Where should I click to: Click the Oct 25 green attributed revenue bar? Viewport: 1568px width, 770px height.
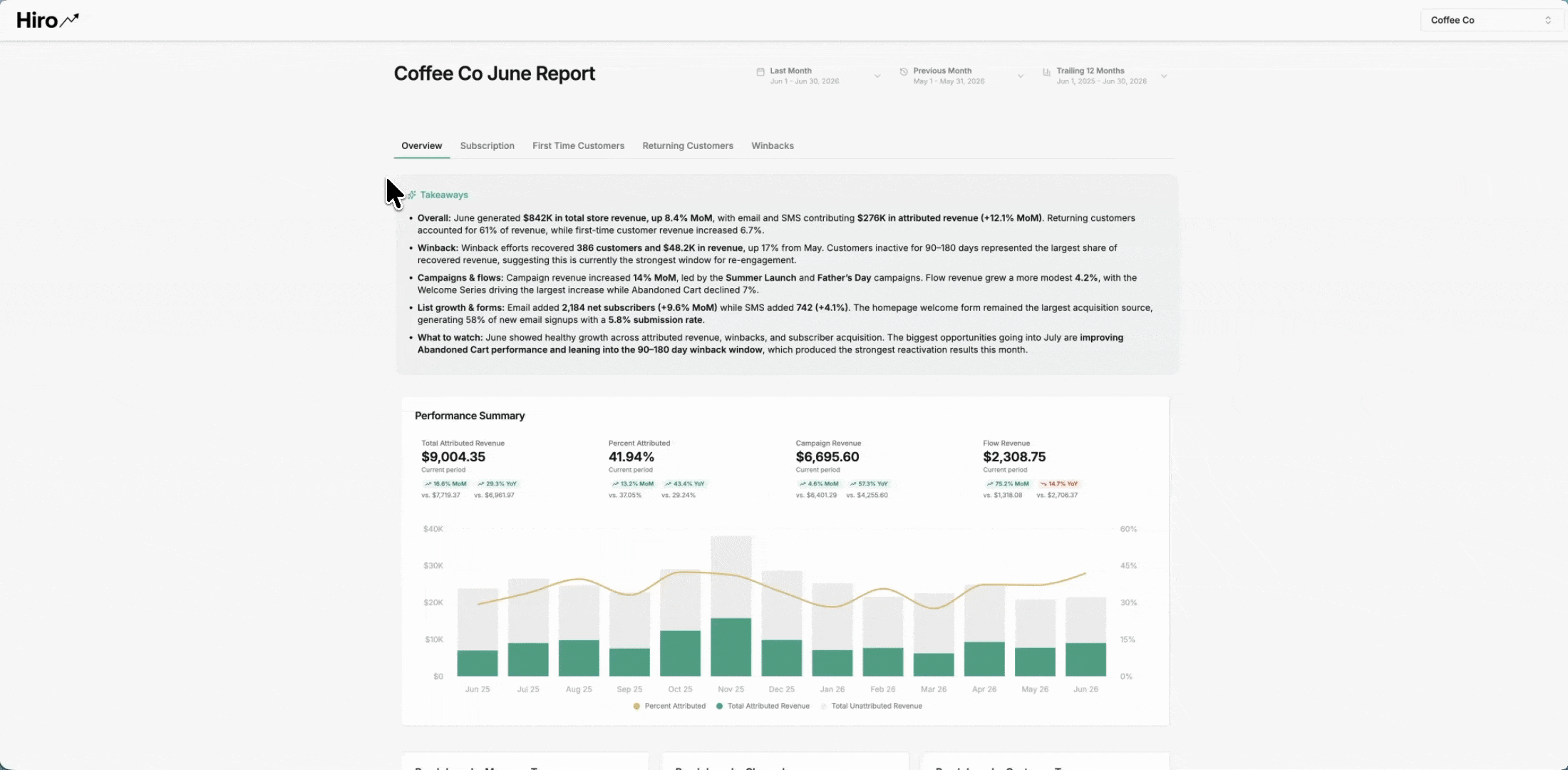(x=680, y=654)
